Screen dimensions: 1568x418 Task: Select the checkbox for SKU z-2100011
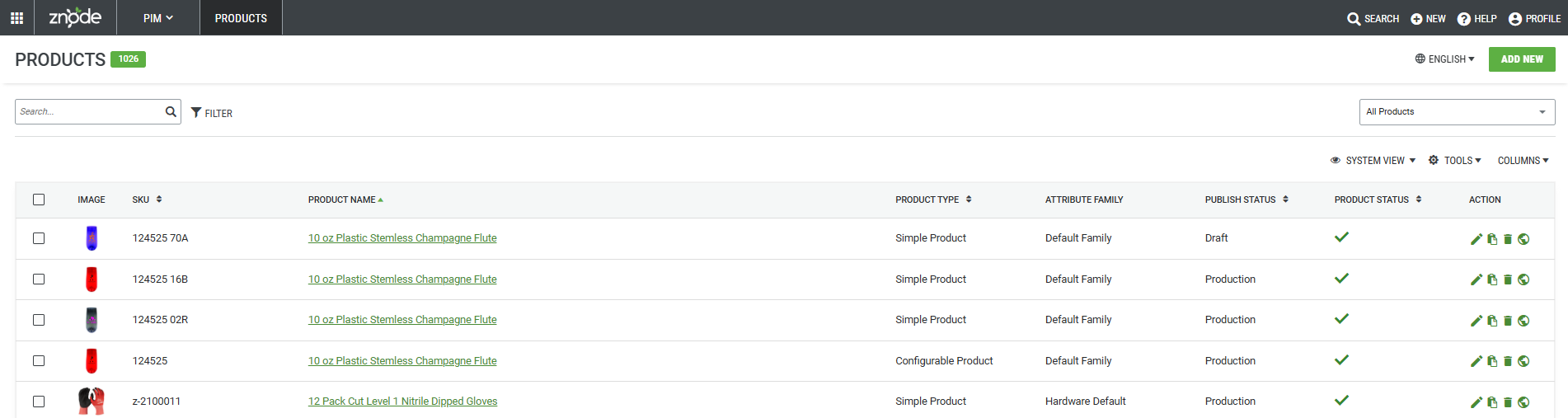39,402
